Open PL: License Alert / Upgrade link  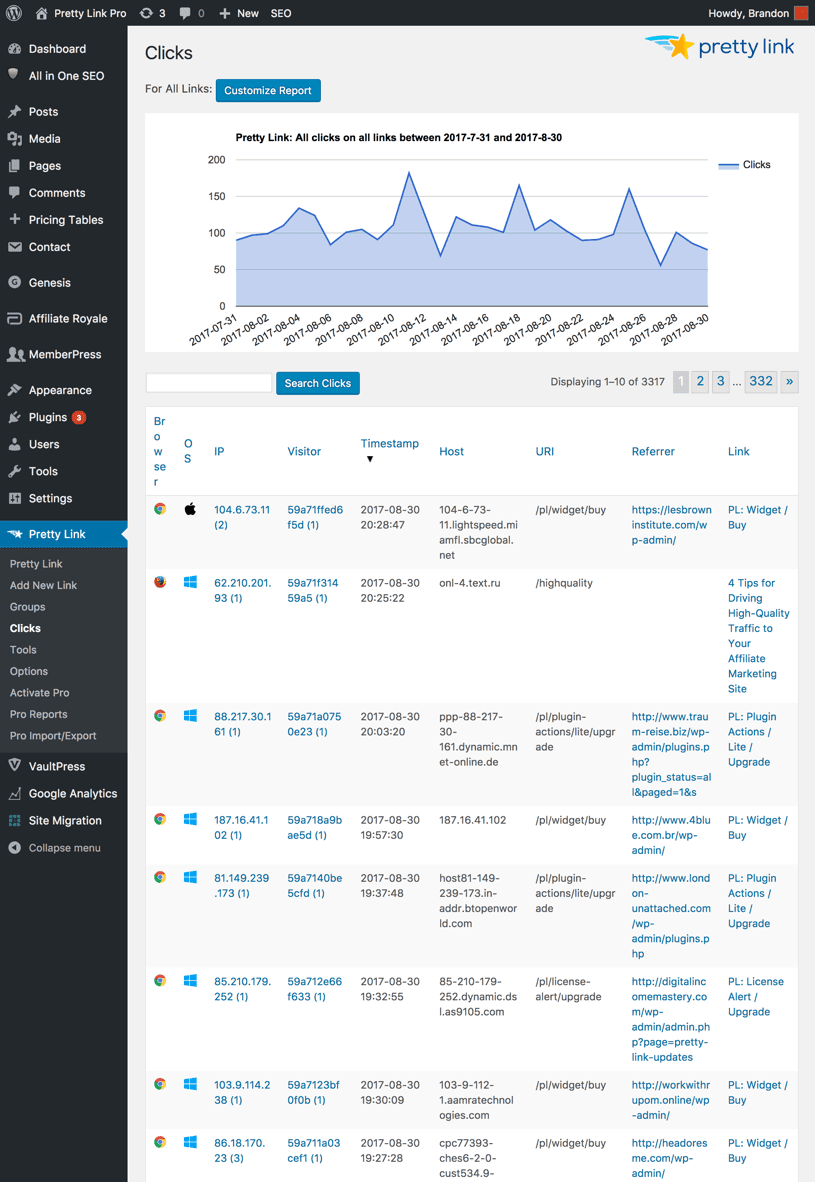tap(755, 997)
